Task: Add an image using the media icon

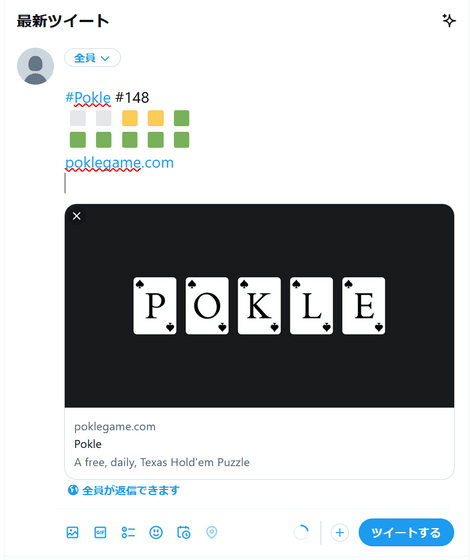Action: (72, 532)
